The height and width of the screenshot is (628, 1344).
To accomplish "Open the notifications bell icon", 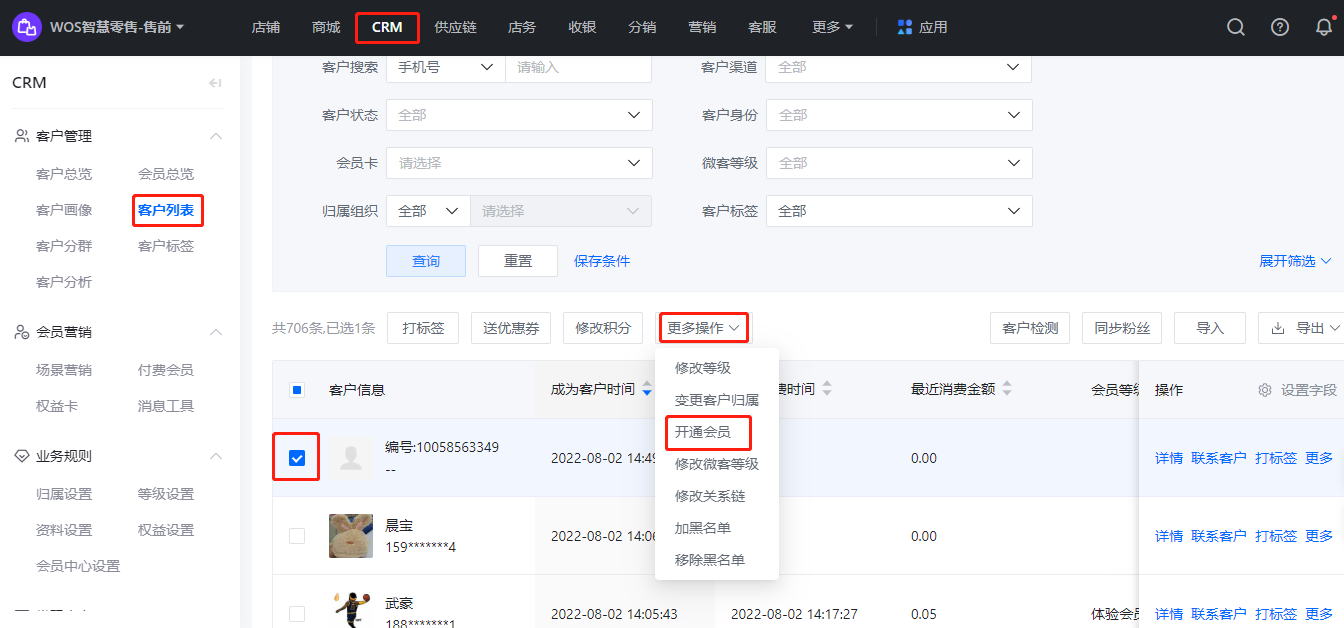I will [1324, 27].
